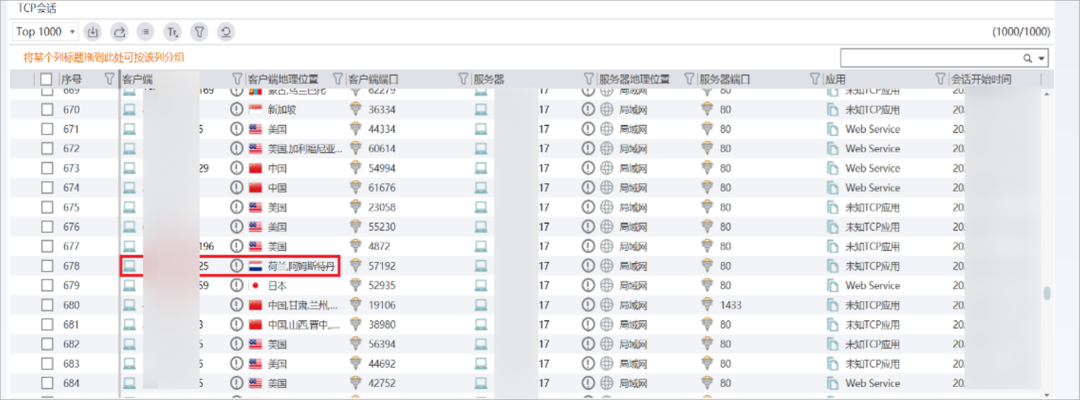Click the server port icon beside 1433
Image resolution: width=1080 pixels, height=400 pixels.
tap(707, 305)
